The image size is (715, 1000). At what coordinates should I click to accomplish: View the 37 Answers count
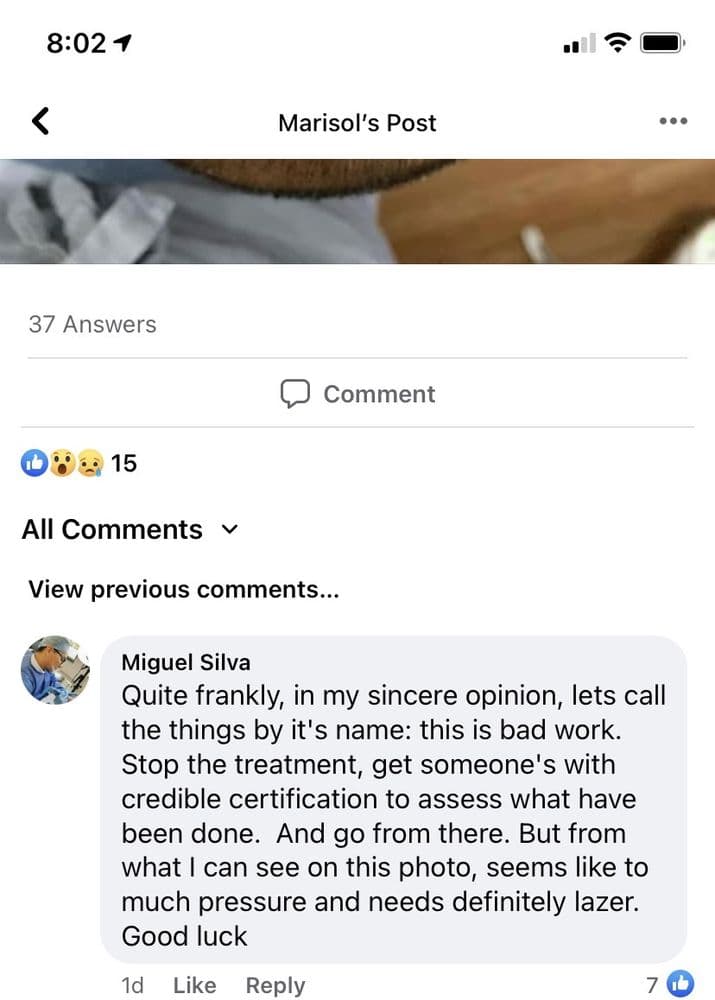pyautogui.click(x=92, y=324)
